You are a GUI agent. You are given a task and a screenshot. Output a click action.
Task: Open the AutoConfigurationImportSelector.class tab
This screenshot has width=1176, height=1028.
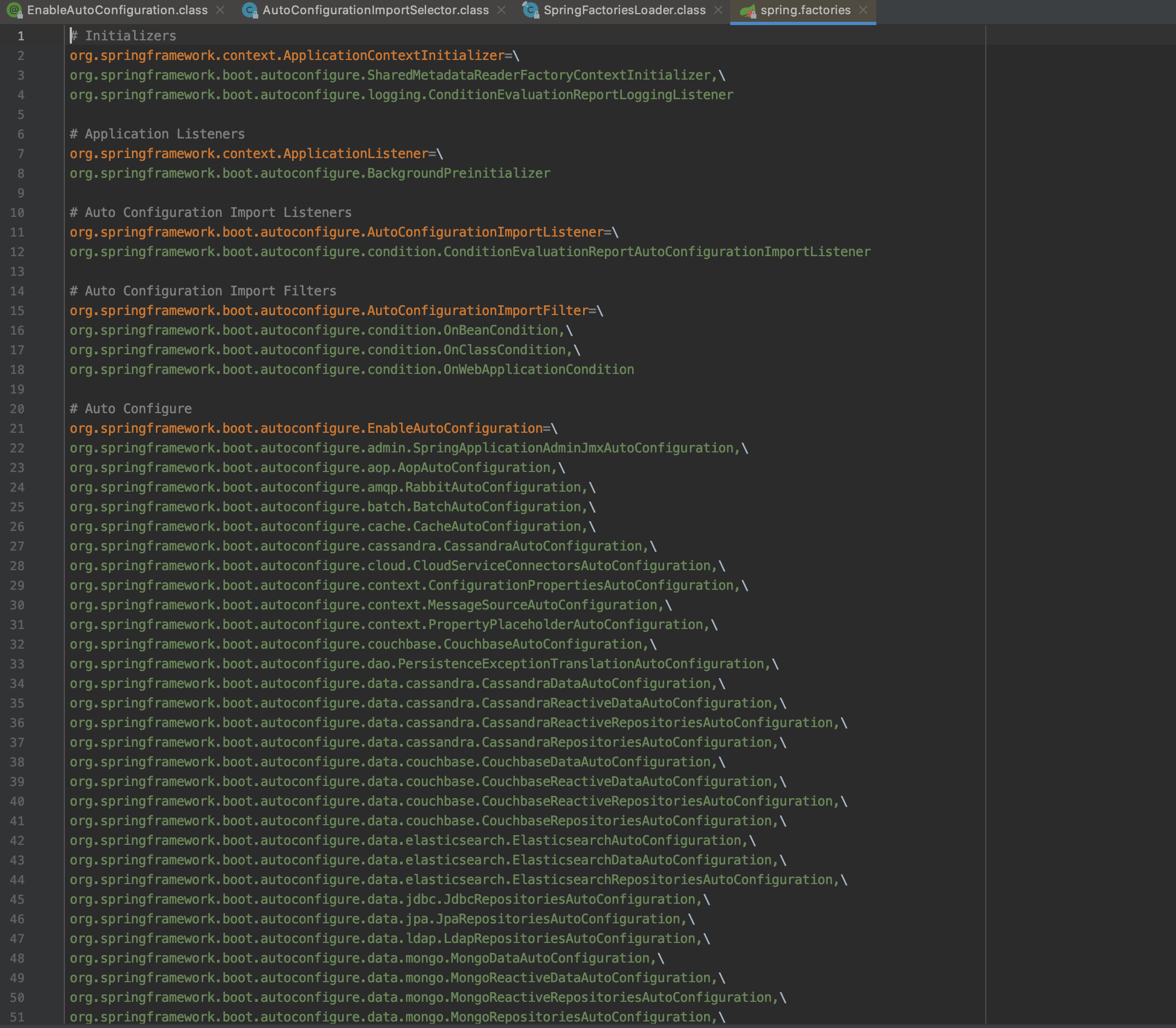(375, 10)
